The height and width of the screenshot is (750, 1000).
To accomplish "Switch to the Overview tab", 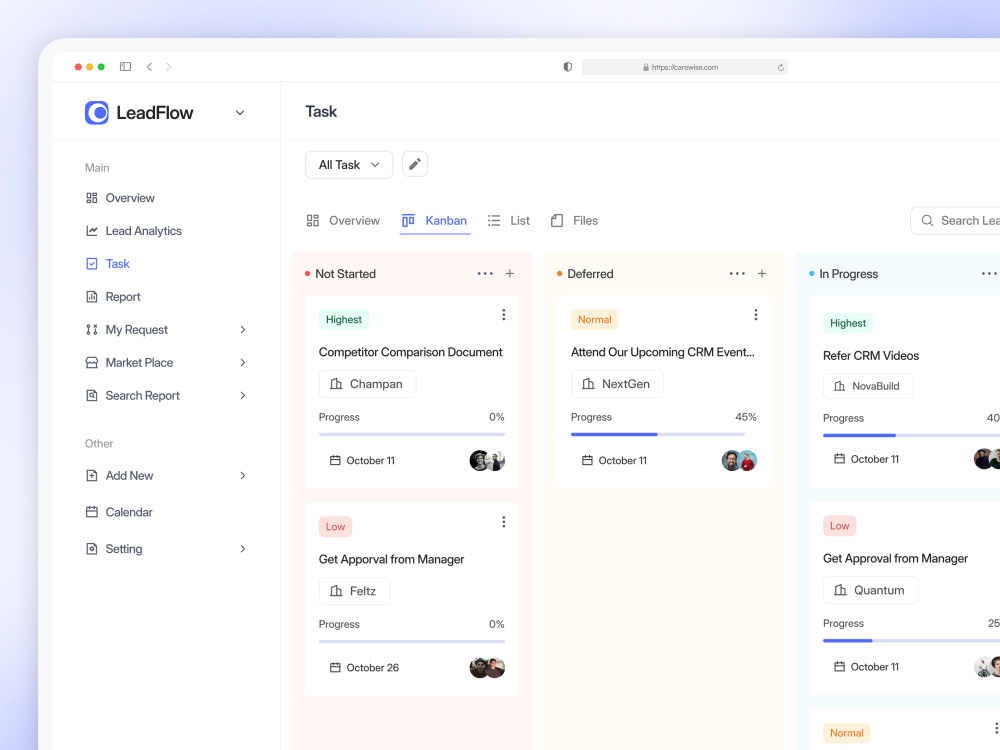I will [343, 221].
